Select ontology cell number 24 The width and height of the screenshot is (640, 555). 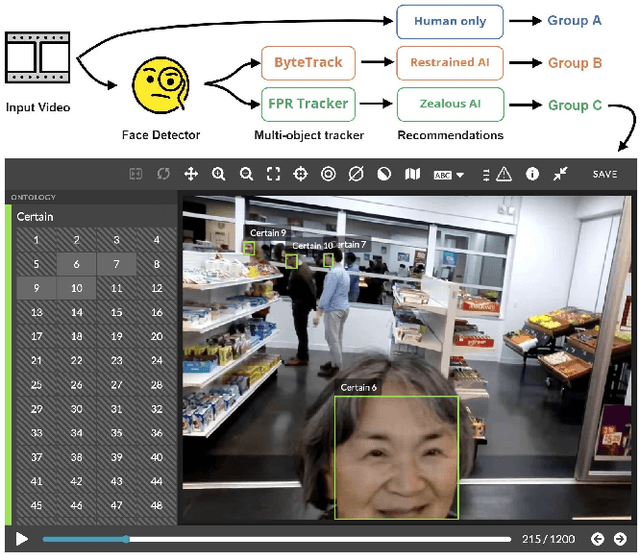tap(156, 361)
